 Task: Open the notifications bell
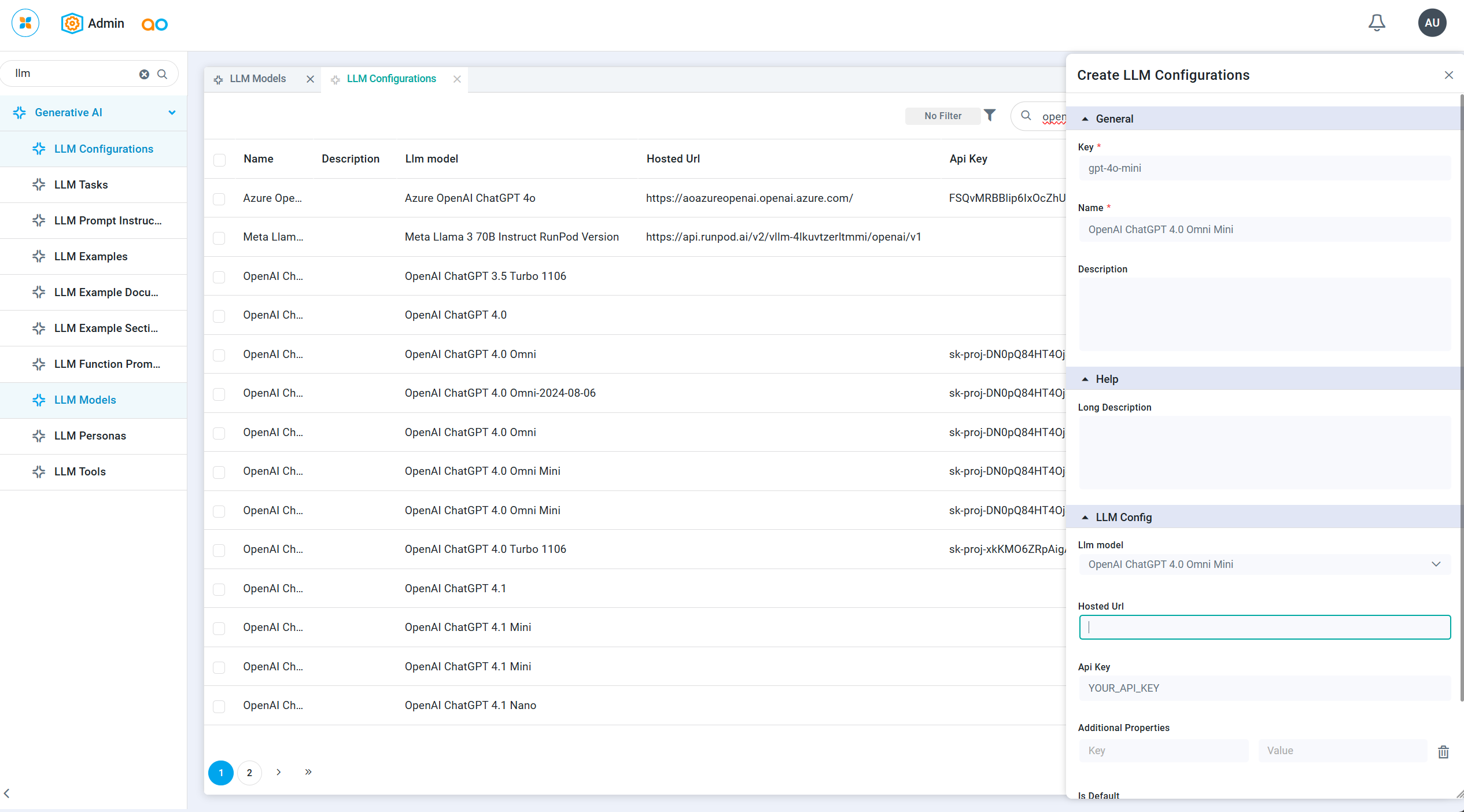tap(1377, 23)
